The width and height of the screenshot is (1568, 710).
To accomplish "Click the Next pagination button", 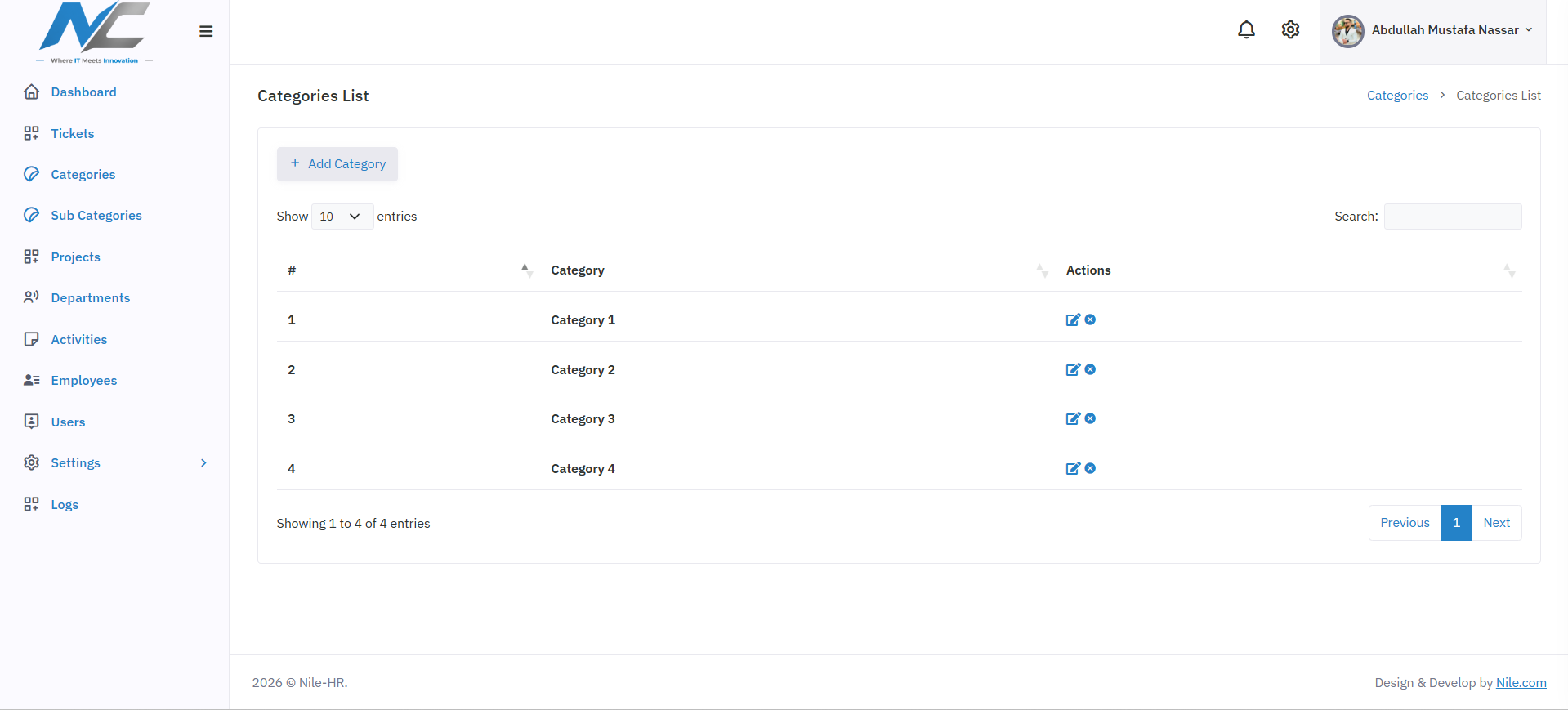I will (1496, 523).
